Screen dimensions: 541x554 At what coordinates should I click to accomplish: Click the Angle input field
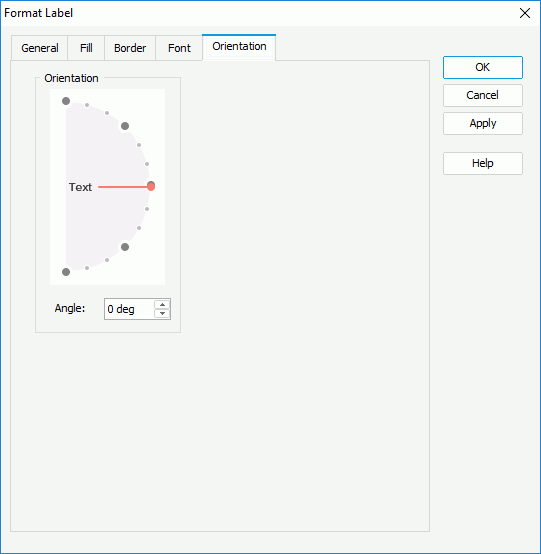(x=130, y=309)
